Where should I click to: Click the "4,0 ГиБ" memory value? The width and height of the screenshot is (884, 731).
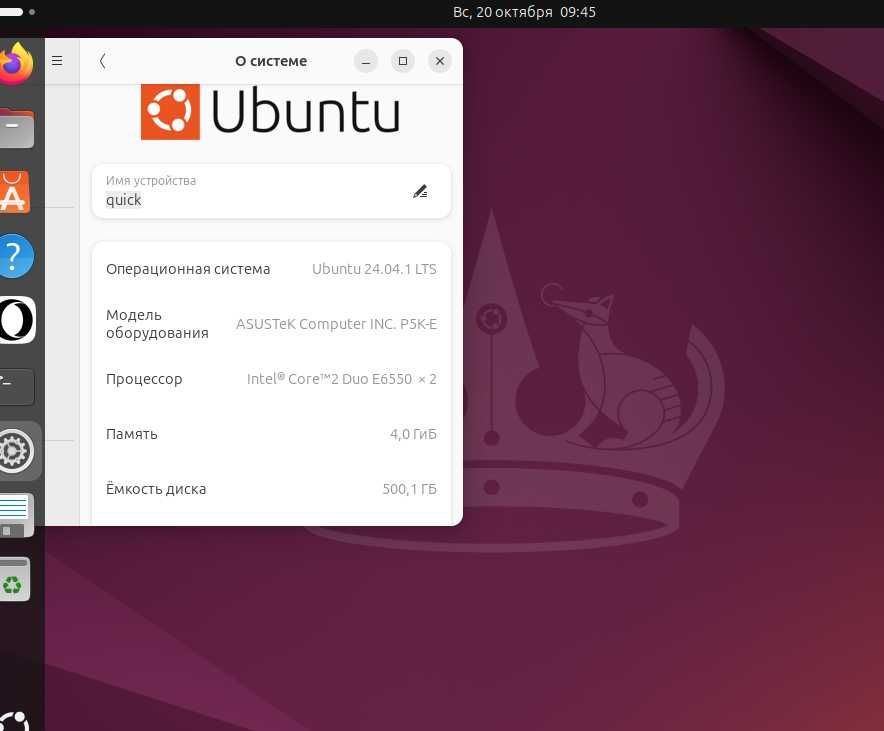click(x=413, y=434)
